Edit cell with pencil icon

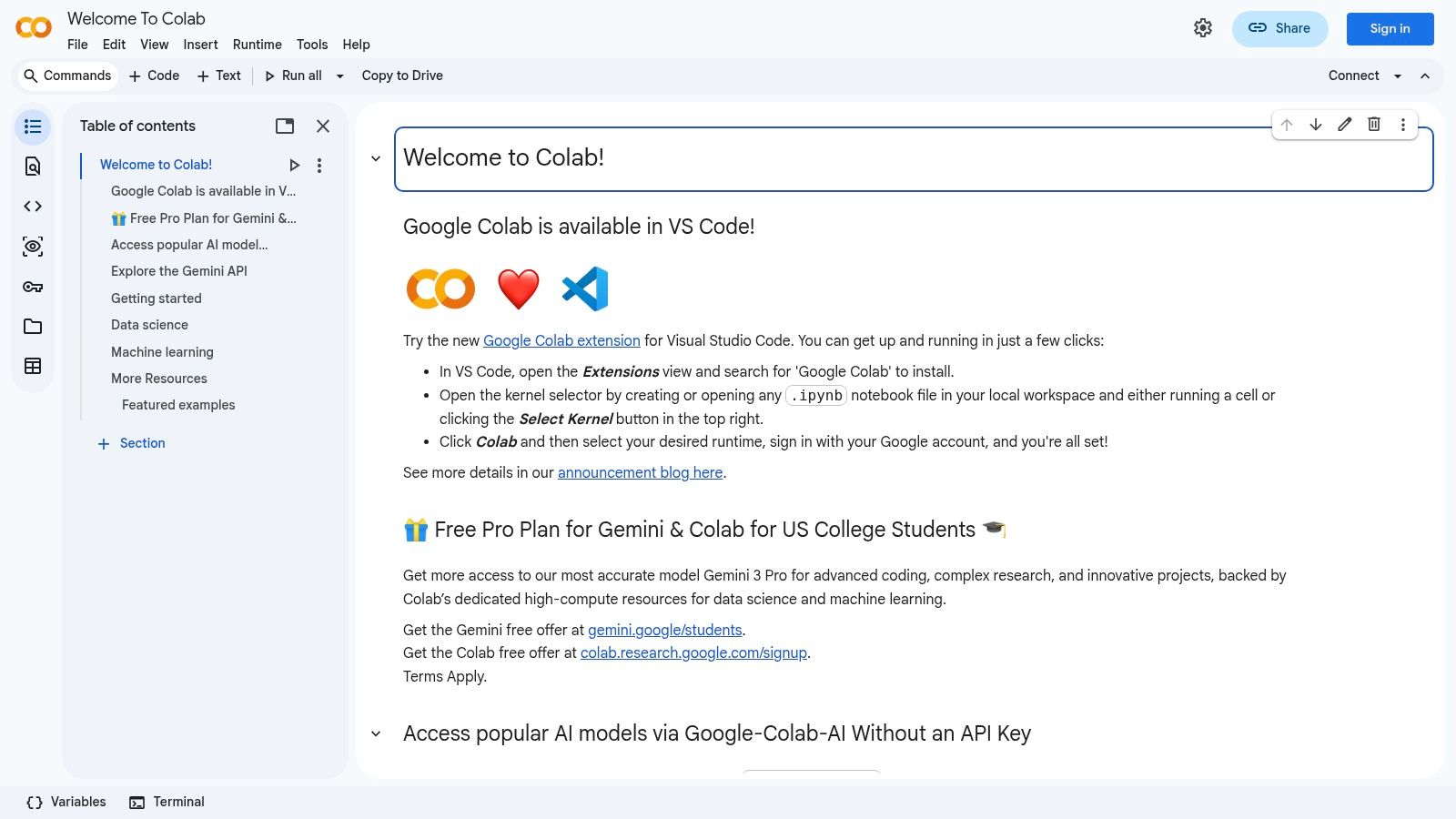tap(1345, 125)
